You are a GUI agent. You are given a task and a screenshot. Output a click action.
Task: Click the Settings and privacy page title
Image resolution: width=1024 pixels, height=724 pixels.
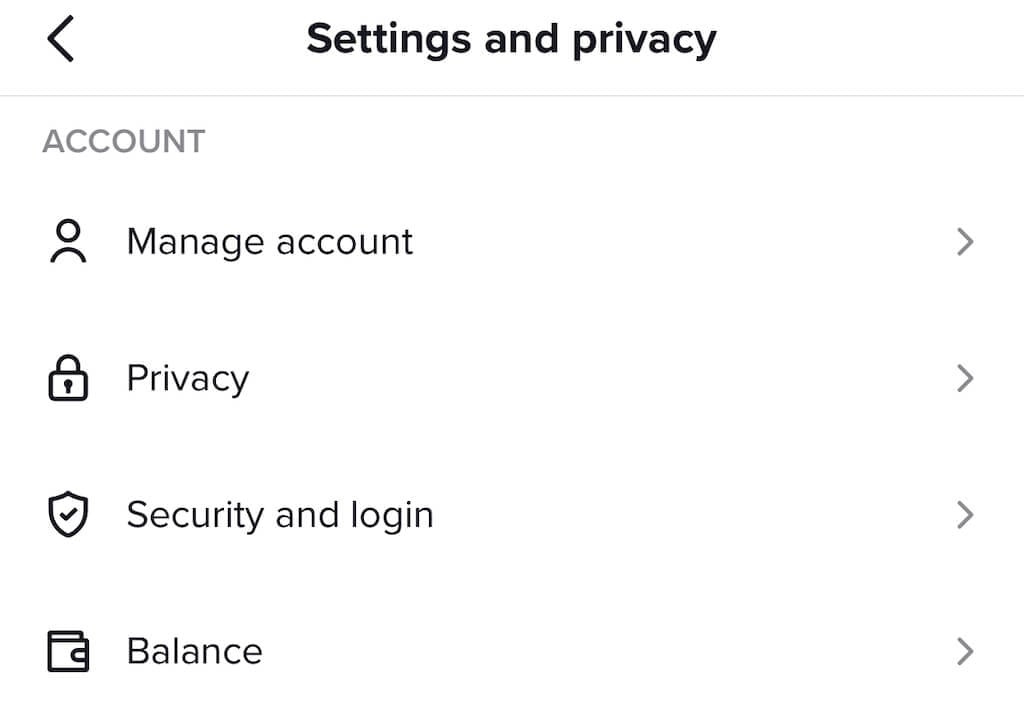click(x=511, y=40)
